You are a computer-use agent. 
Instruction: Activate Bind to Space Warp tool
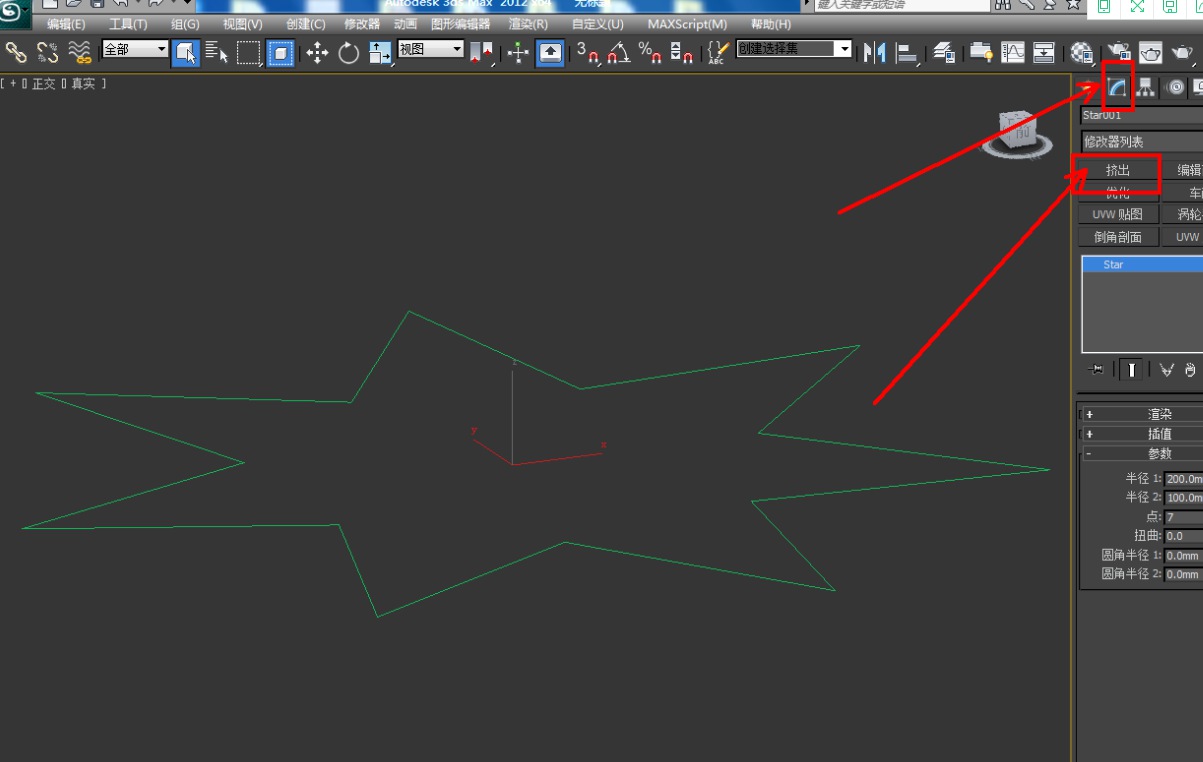(x=81, y=52)
